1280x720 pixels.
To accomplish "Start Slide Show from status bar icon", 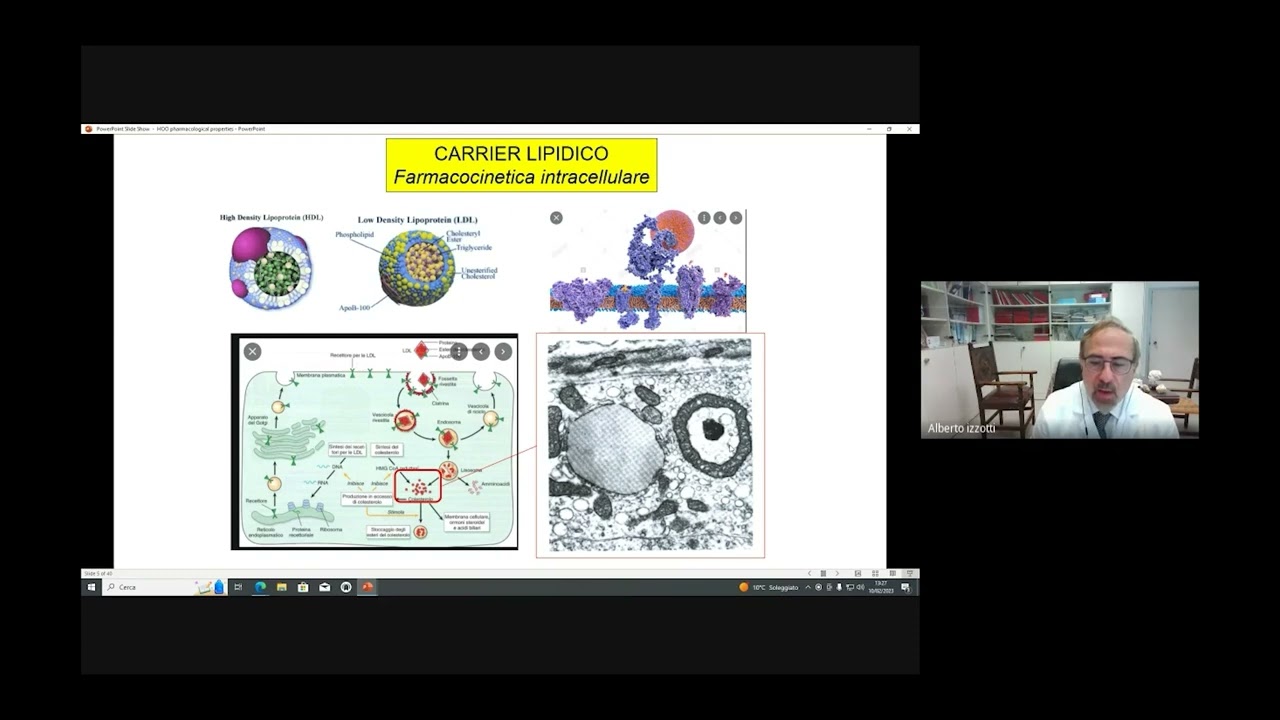I will (x=909, y=573).
